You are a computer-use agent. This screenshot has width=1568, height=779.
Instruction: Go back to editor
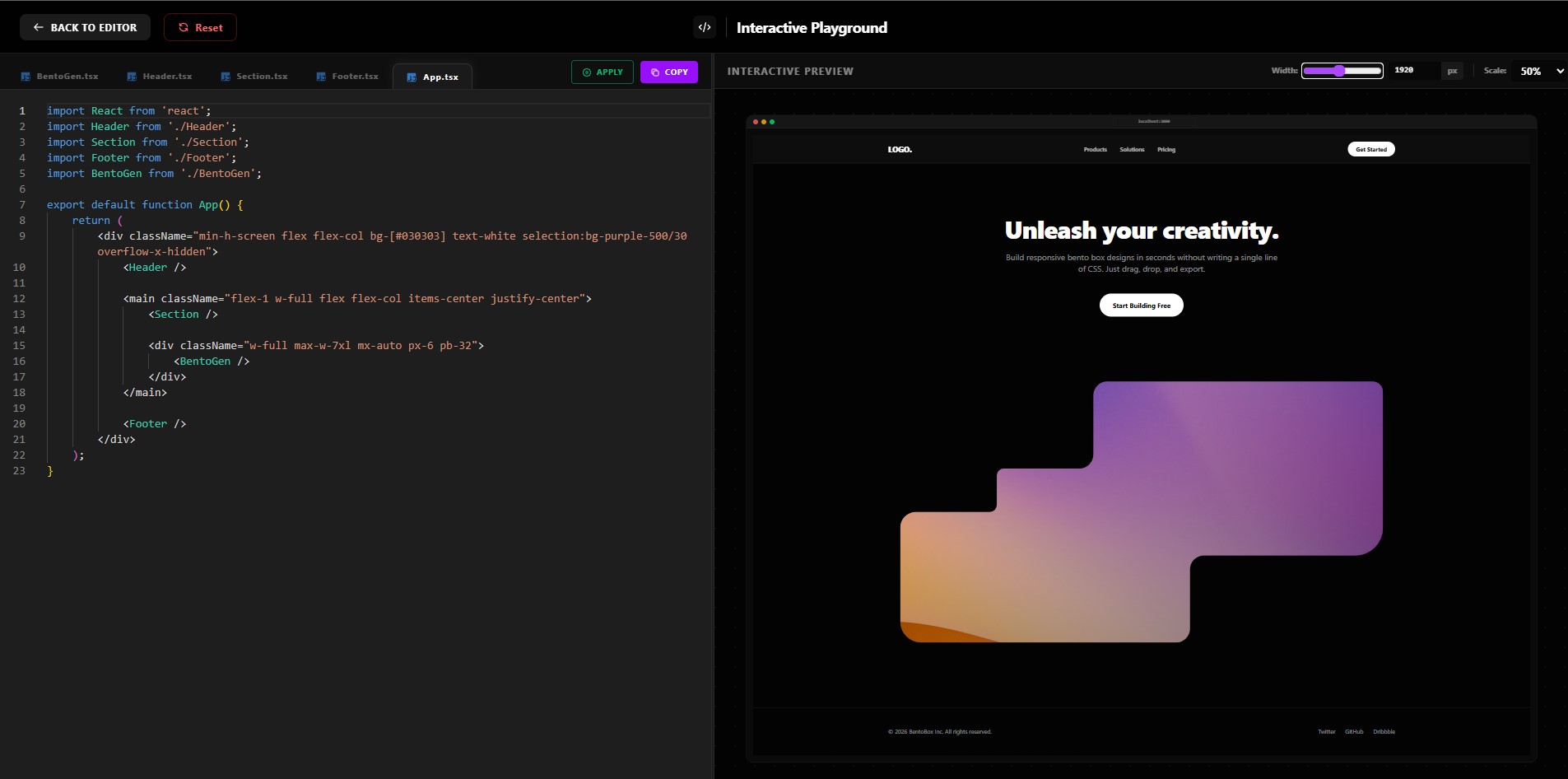85,27
